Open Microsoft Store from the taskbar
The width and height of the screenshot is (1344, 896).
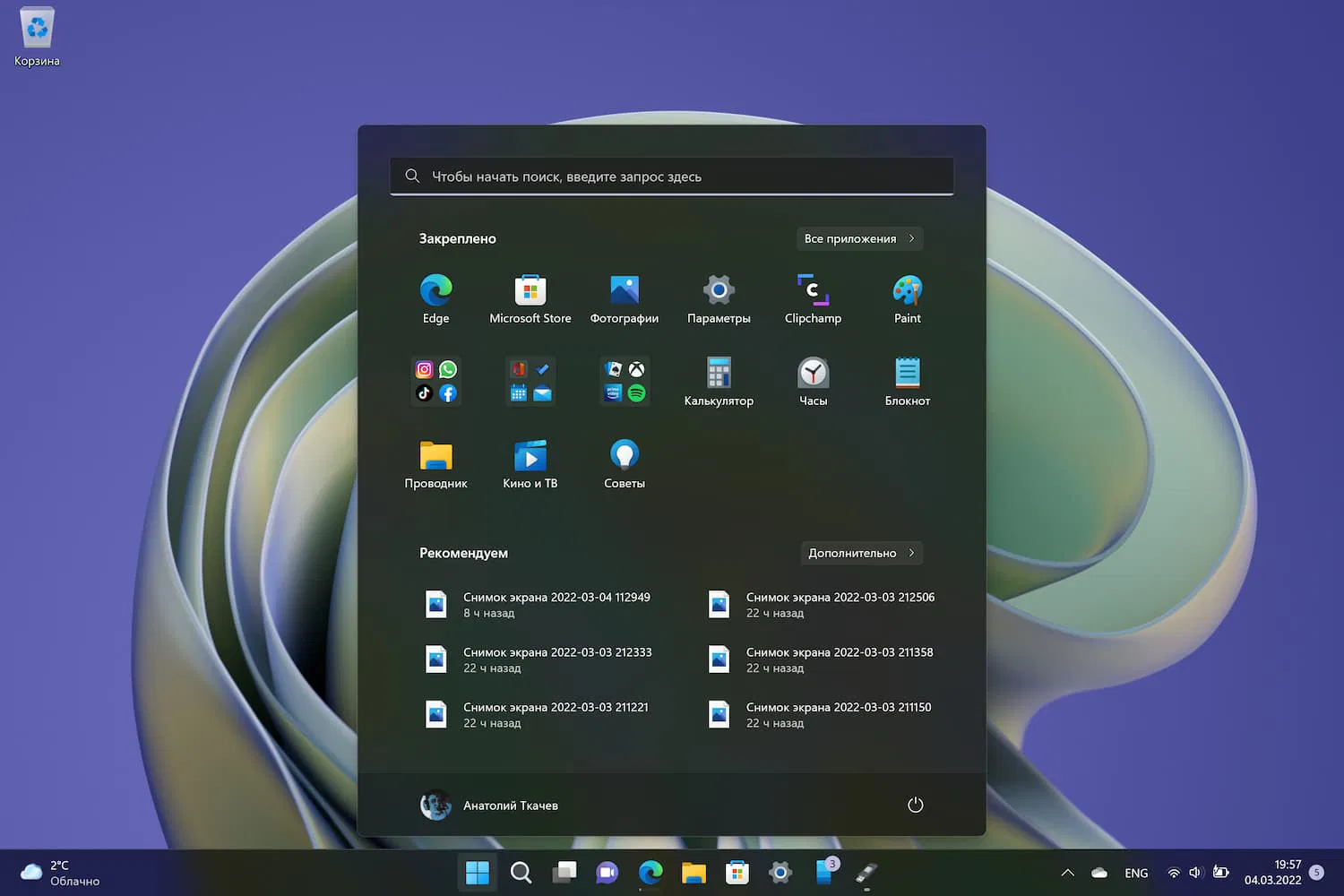click(737, 873)
